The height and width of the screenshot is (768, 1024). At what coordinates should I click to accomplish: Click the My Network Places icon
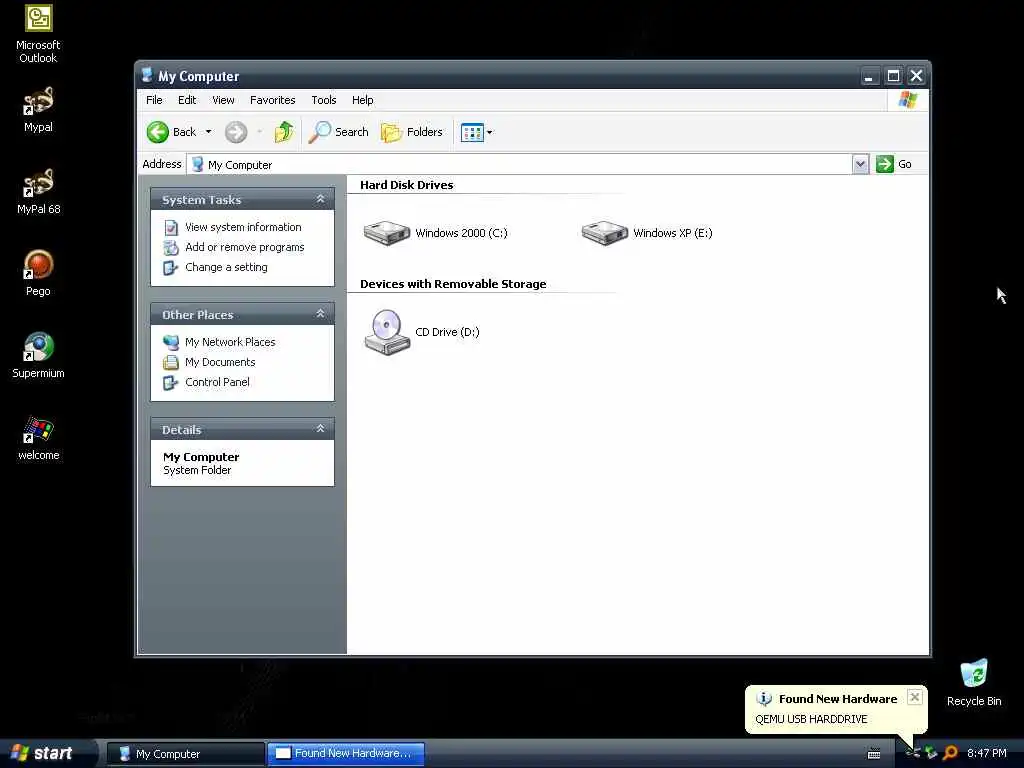[171, 342]
